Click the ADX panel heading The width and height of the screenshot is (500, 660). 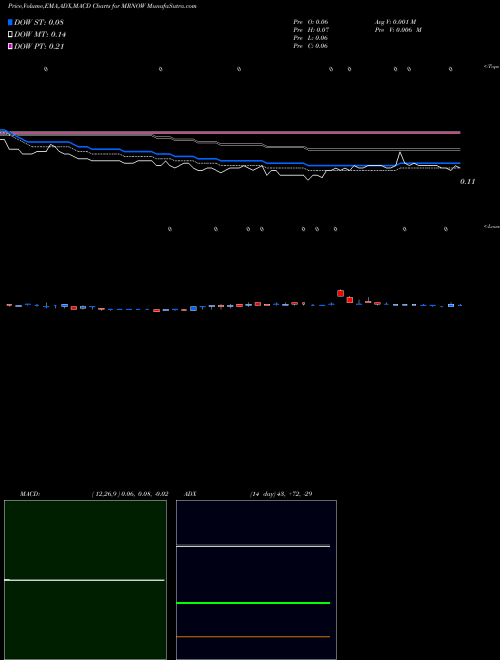190,494
